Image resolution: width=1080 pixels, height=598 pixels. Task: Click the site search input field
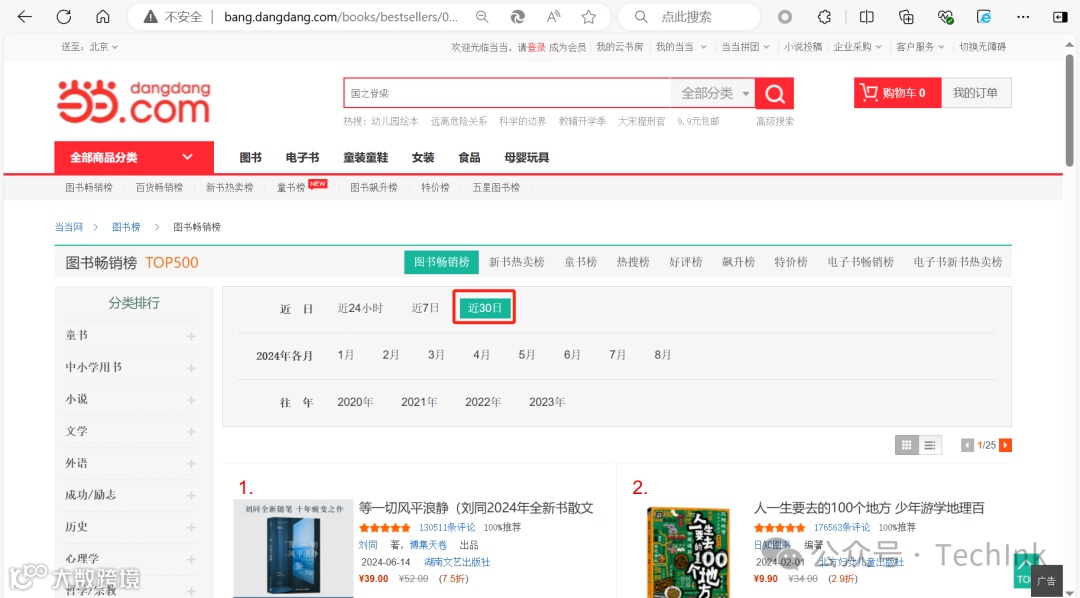click(507, 93)
